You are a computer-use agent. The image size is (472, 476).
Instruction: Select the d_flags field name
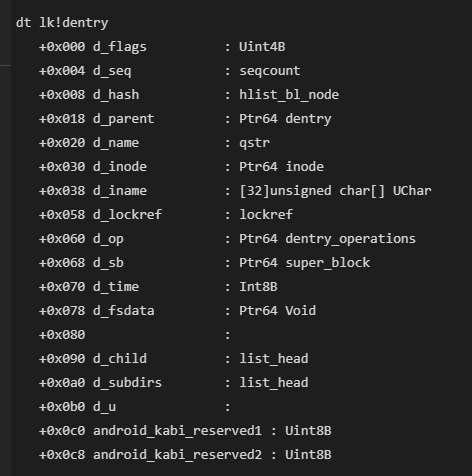(120, 47)
